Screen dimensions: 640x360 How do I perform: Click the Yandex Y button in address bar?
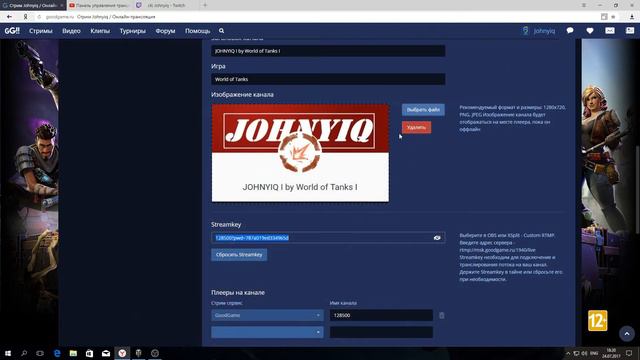click(25, 17)
